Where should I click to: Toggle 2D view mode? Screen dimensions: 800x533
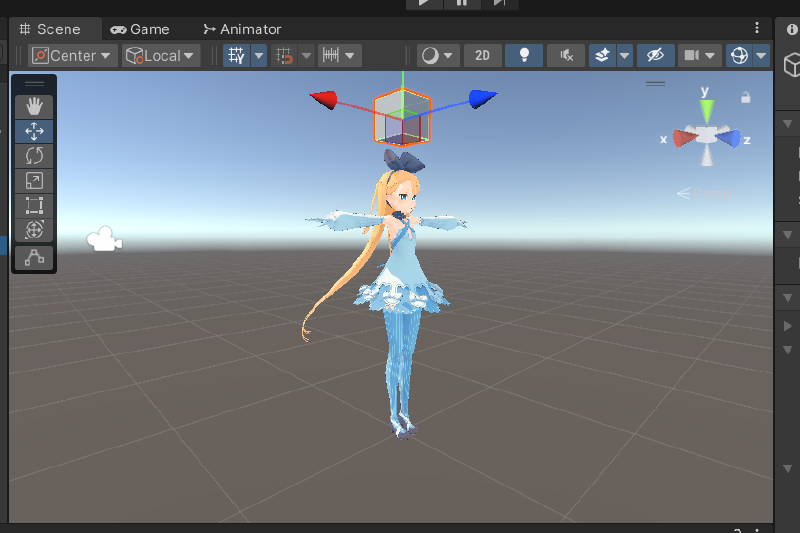482,56
